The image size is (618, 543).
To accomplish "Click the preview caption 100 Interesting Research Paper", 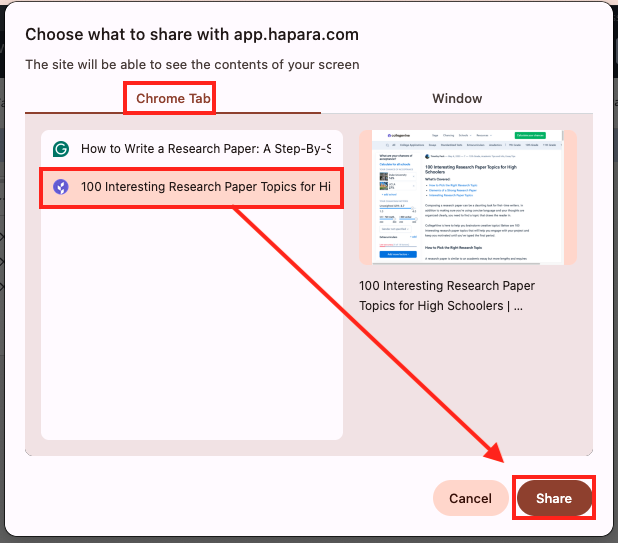I will (x=447, y=296).
